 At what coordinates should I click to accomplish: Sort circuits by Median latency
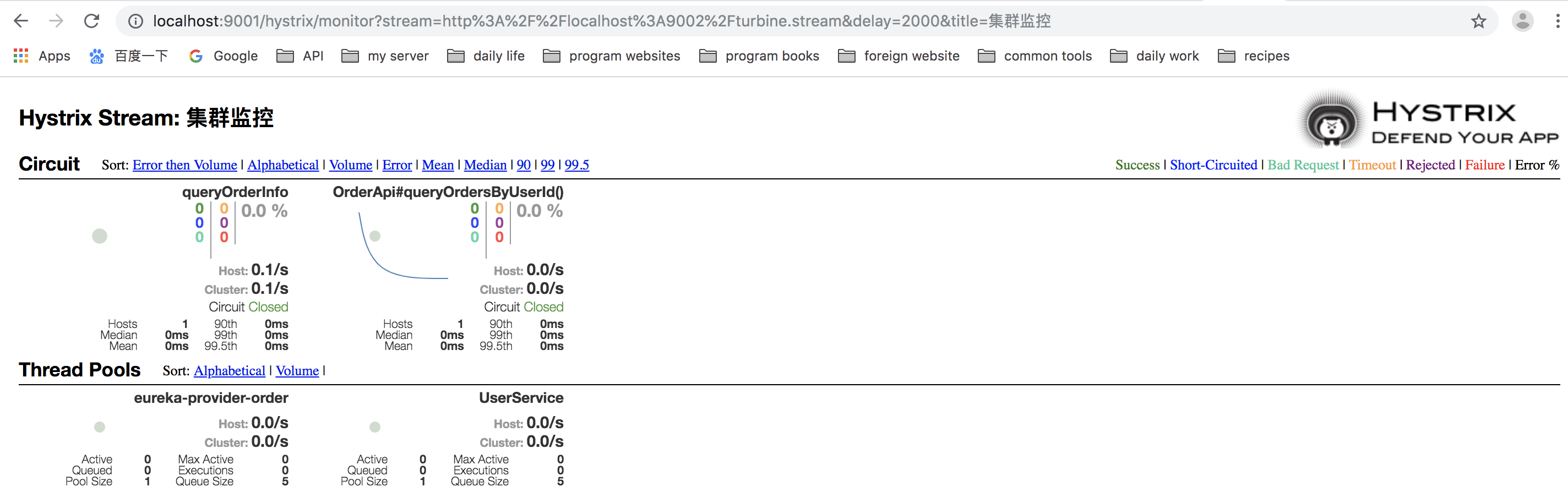coord(485,165)
